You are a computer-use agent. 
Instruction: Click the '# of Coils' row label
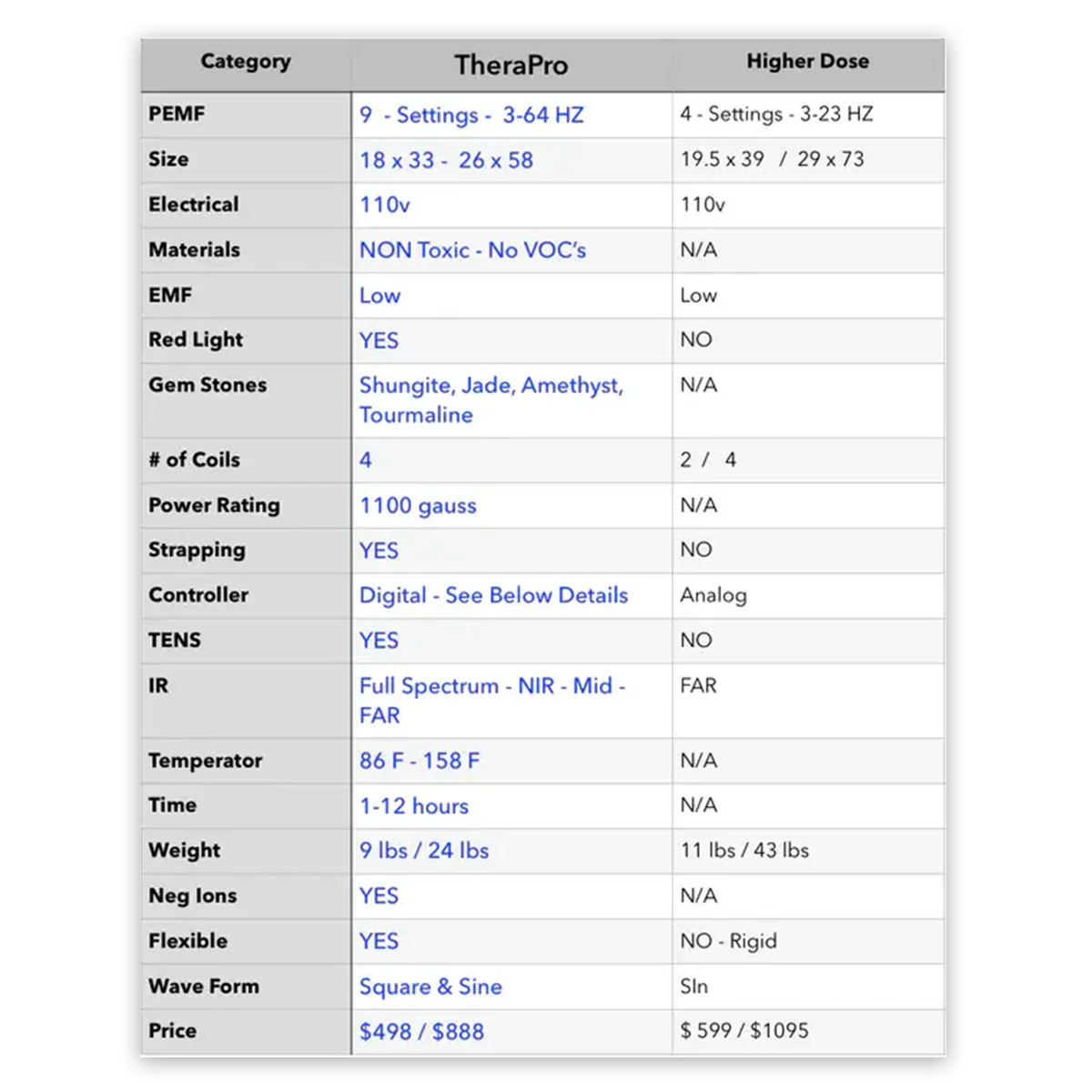(194, 460)
